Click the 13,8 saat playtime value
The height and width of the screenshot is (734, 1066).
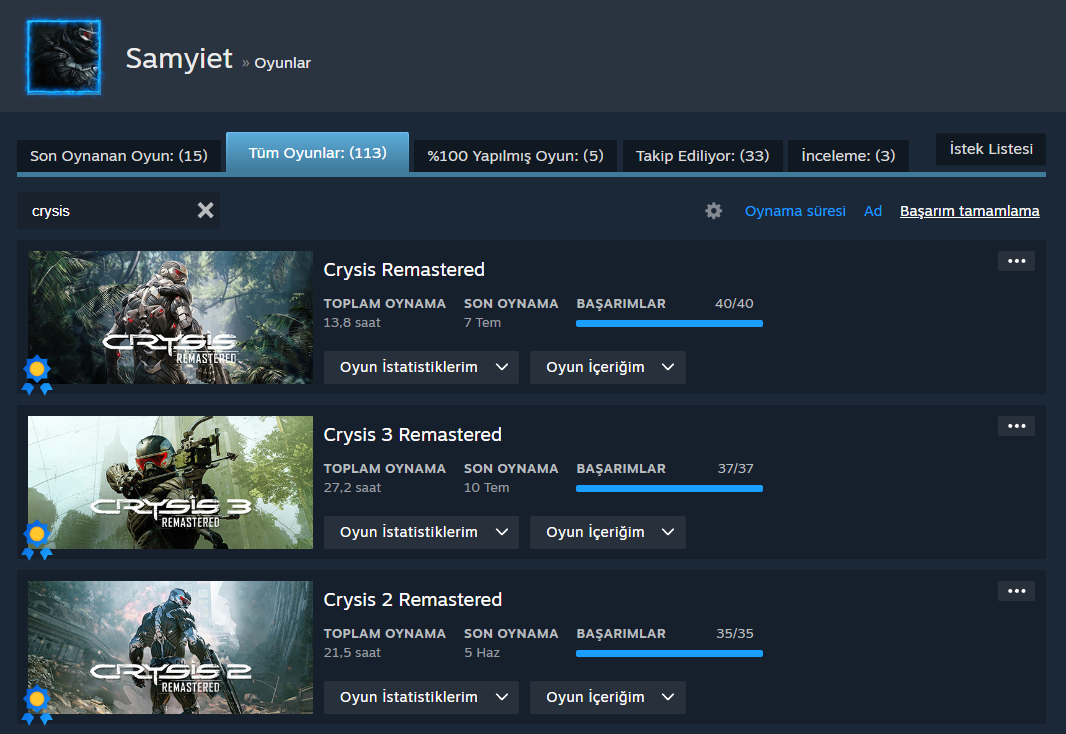coord(352,323)
